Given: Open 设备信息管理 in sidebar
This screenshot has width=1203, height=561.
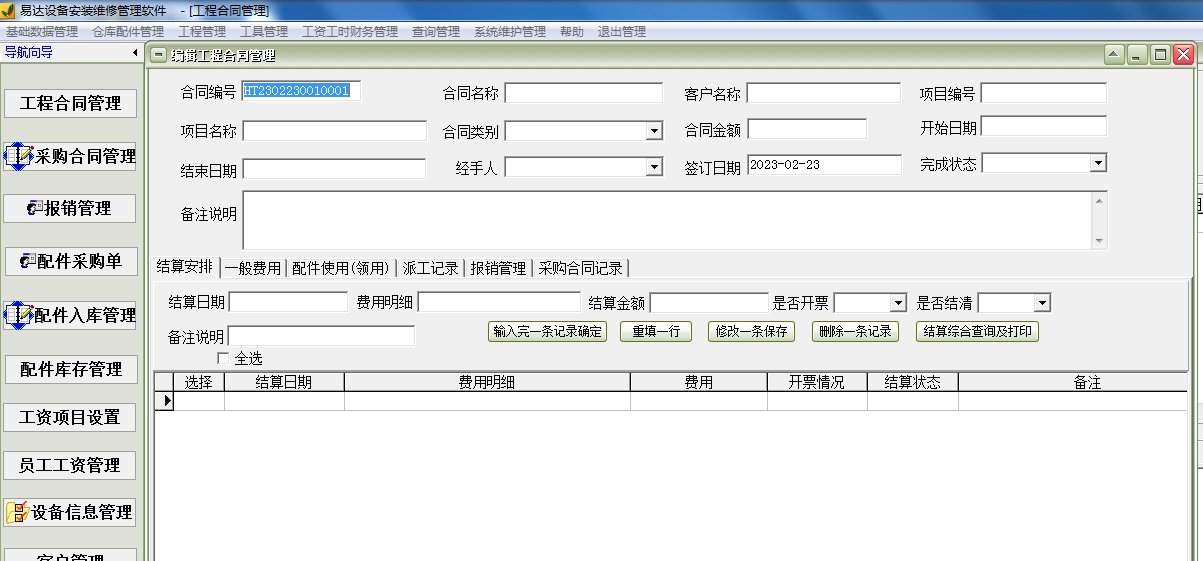Looking at the screenshot, I should [70, 512].
